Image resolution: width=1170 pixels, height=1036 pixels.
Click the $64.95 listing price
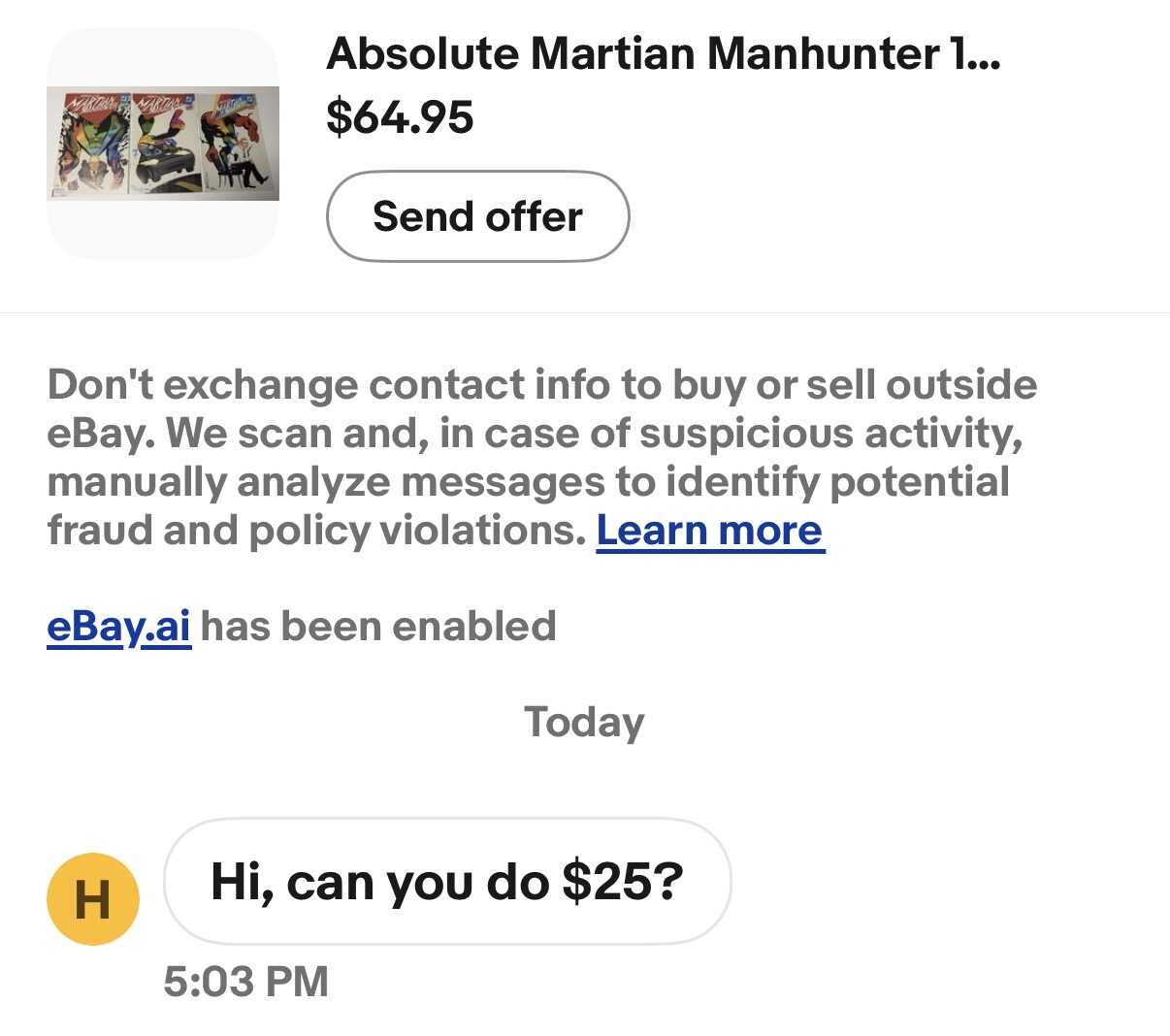click(x=400, y=116)
